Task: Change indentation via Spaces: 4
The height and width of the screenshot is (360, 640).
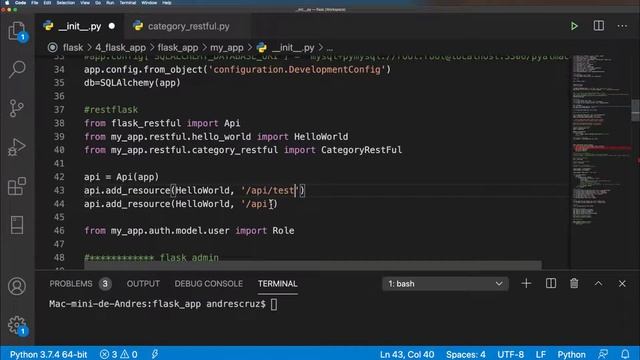Action: pos(466,354)
